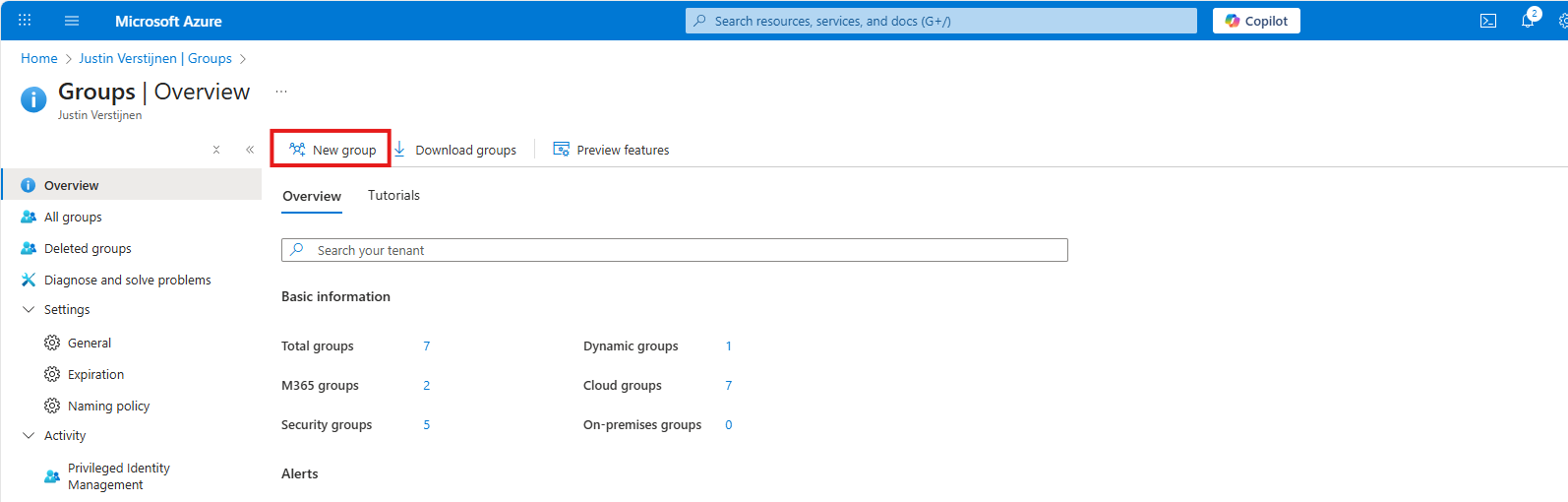Image resolution: width=1568 pixels, height=502 pixels.
Task: Click the magnifier in tenant search
Action: point(297,250)
